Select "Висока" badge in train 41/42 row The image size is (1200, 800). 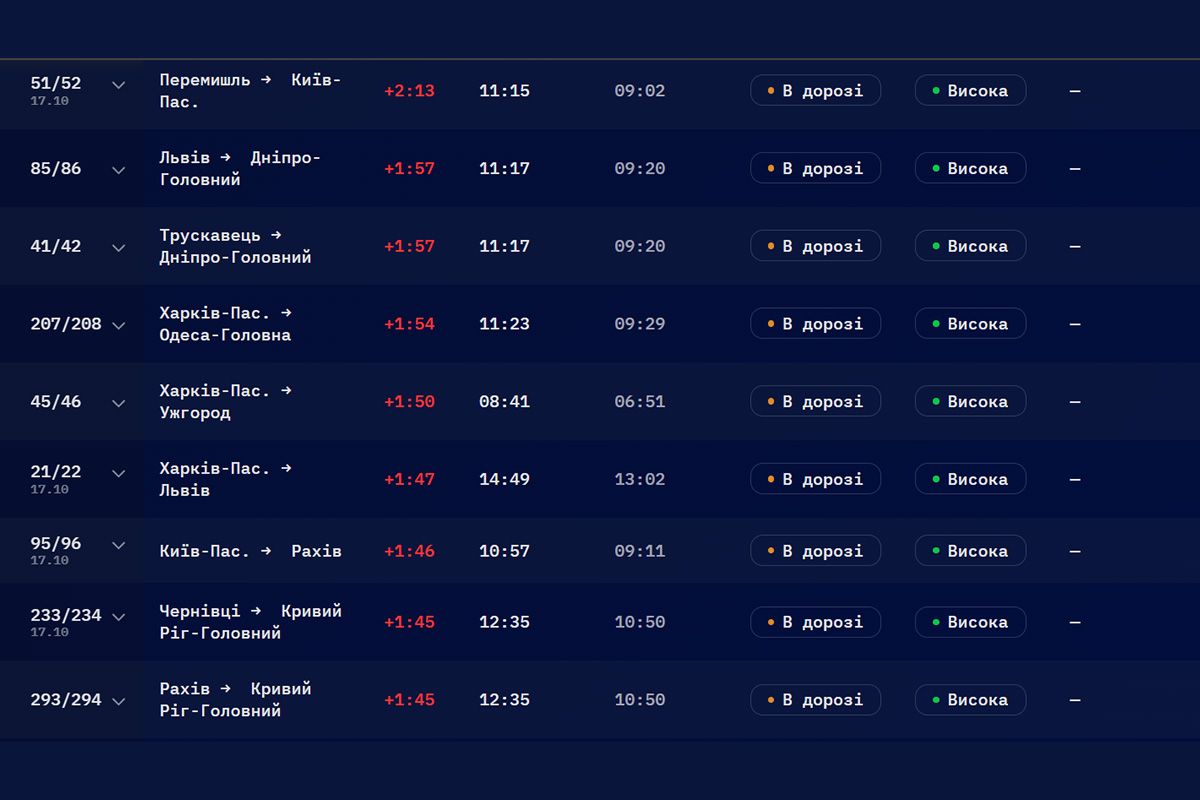coord(970,246)
